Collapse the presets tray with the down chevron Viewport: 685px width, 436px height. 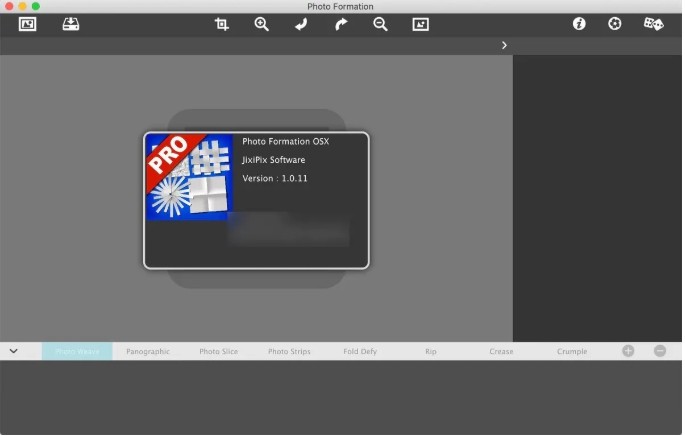tap(14, 351)
